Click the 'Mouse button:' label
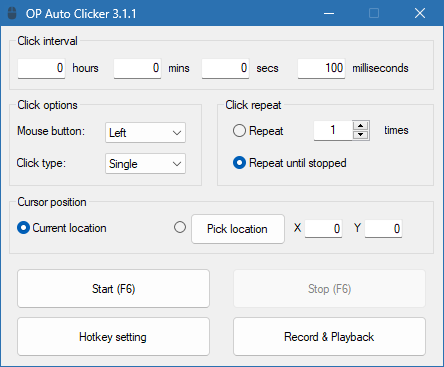This screenshot has height=367, width=444. pos(51,131)
